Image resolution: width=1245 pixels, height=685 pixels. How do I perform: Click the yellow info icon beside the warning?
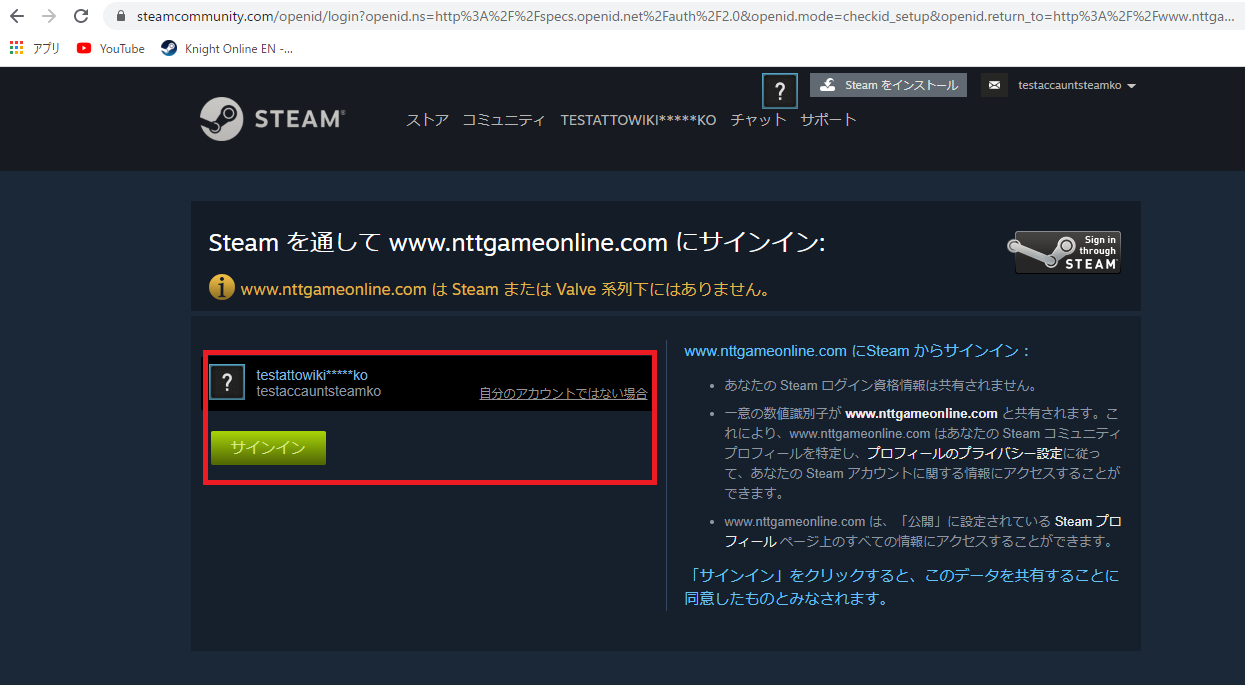pyautogui.click(x=221, y=287)
